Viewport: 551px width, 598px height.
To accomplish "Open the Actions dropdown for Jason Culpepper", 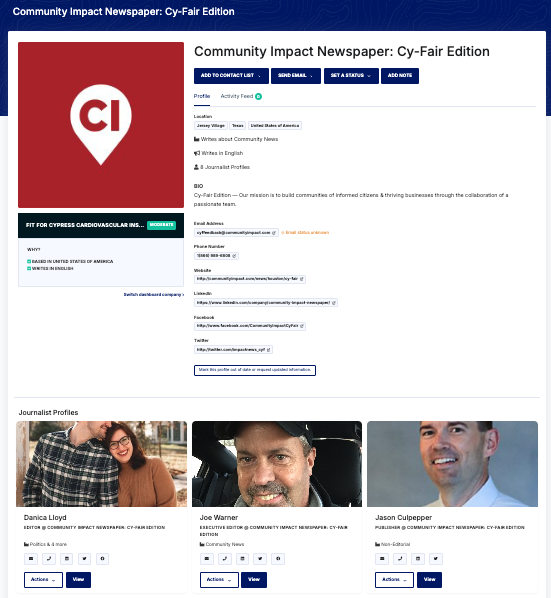I will click(x=394, y=580).
